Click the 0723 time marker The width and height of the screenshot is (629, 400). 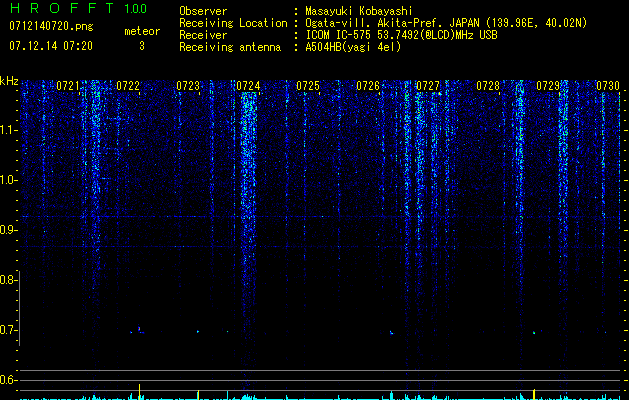pos(188,85)
